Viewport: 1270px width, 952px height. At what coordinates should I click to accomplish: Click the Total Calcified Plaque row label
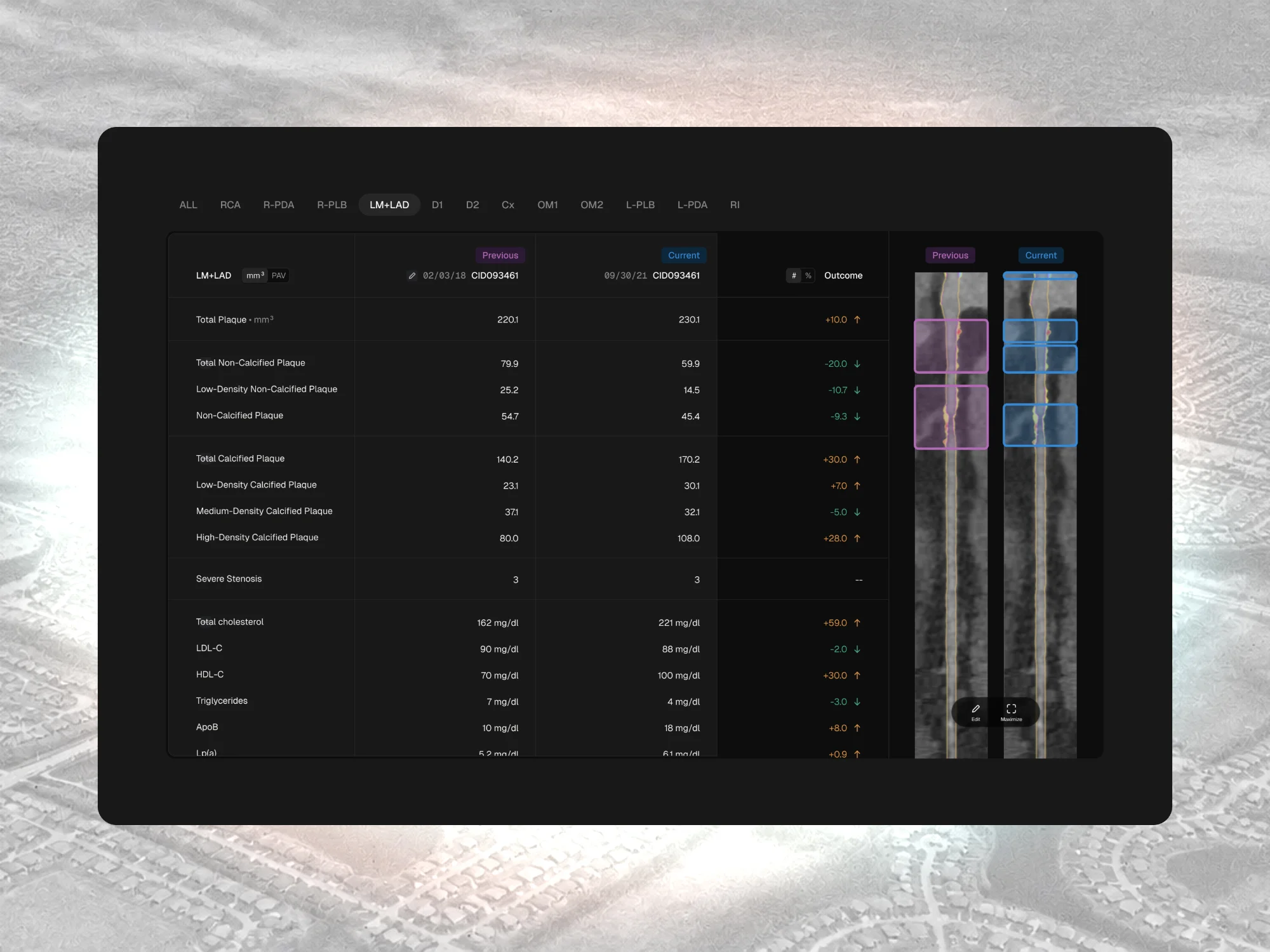point(240,458)
